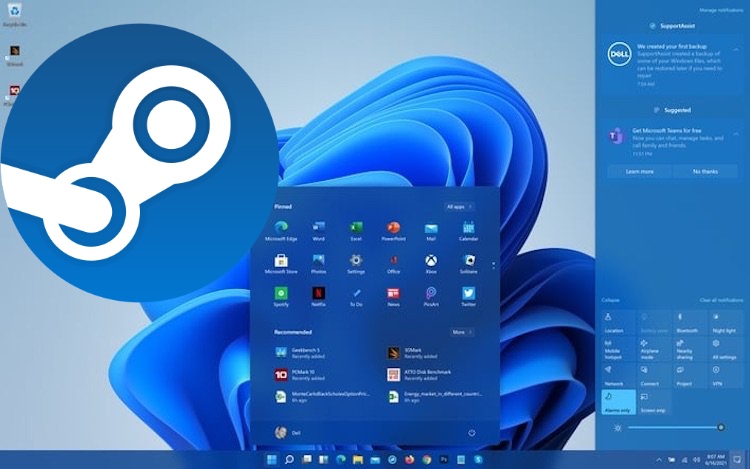The height and width of the screenshot is (469, 750).
Task: Open All settings quick action
Action: (724, 349)
